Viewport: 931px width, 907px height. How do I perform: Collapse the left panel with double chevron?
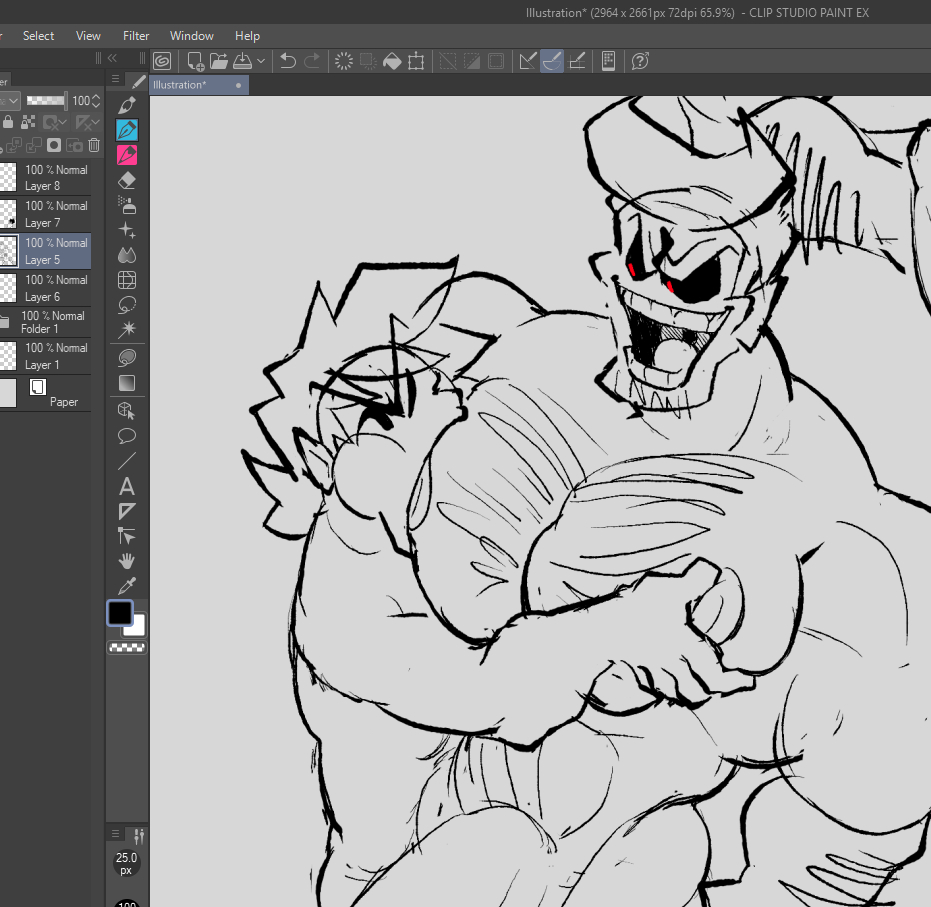tap(112, 59)
